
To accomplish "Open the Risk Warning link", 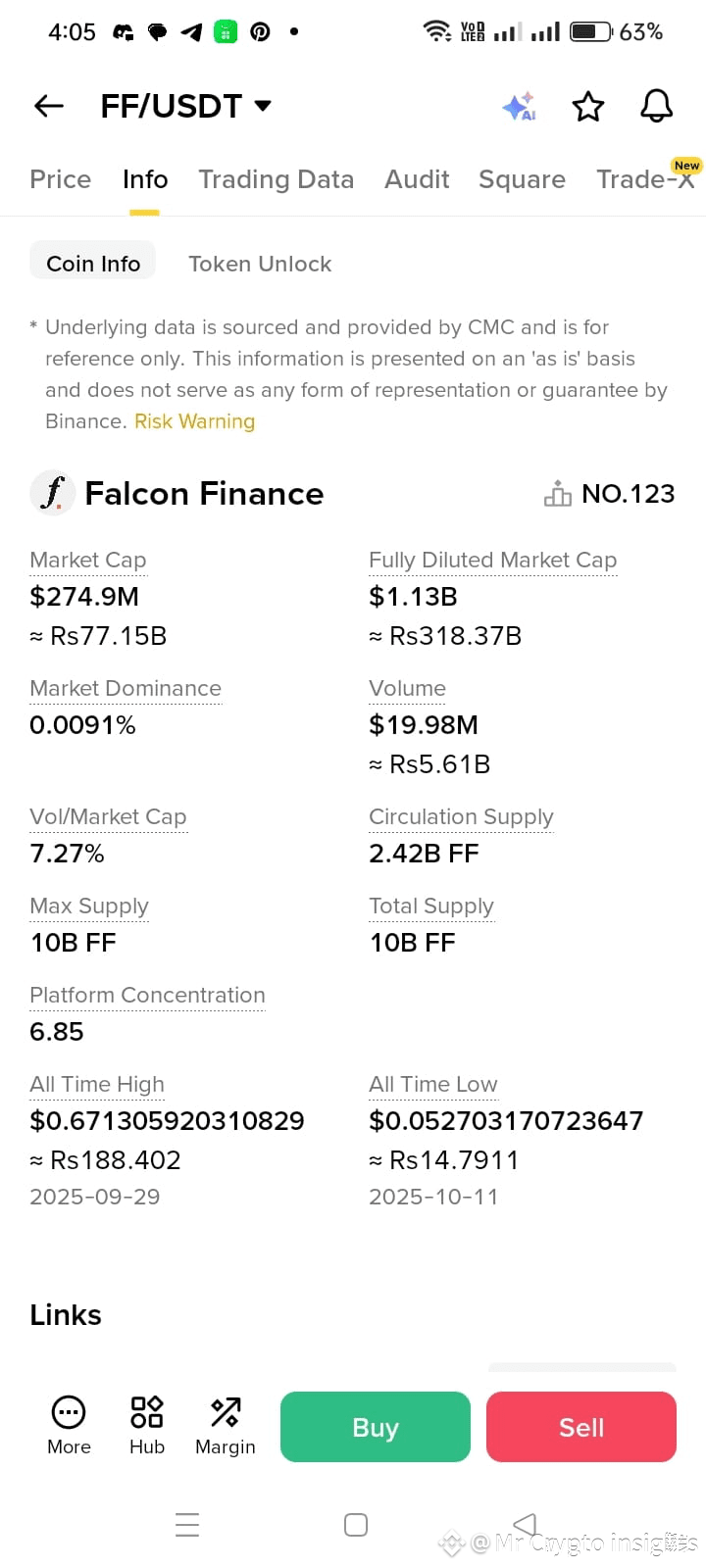I will pyautogui.click(x=194, y=421).
